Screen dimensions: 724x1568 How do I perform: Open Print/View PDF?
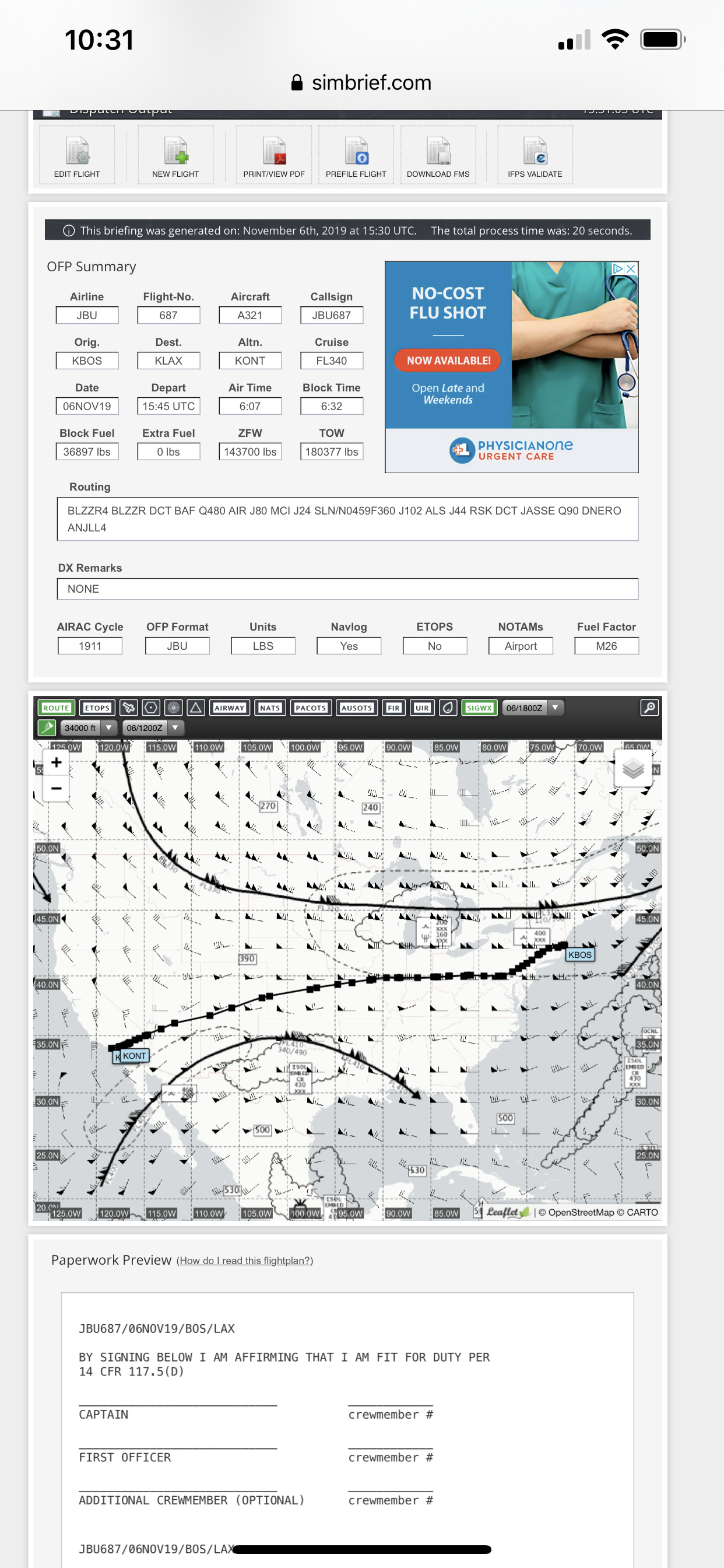(x=274, y=155)
